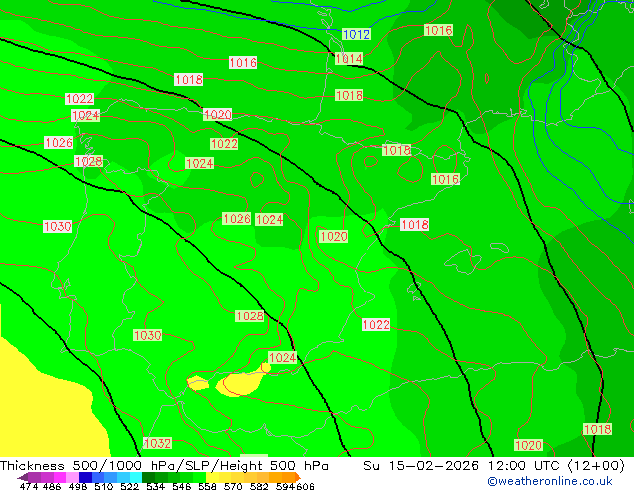Click the 606 legend value
Screen dimensions: 634x490
coord(305,486)
